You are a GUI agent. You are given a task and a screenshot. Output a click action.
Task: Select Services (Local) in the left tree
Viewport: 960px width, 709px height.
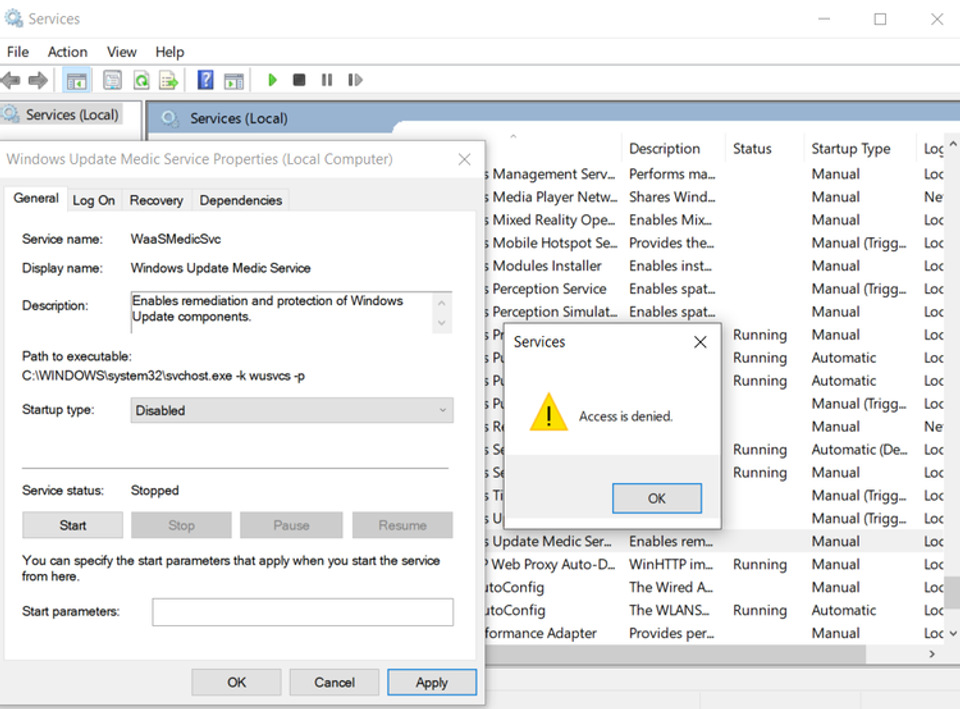coord(72,114)
